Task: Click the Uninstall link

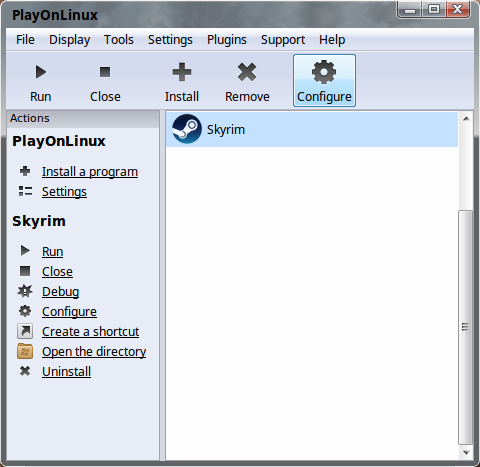Action: (x=66, y=371)
